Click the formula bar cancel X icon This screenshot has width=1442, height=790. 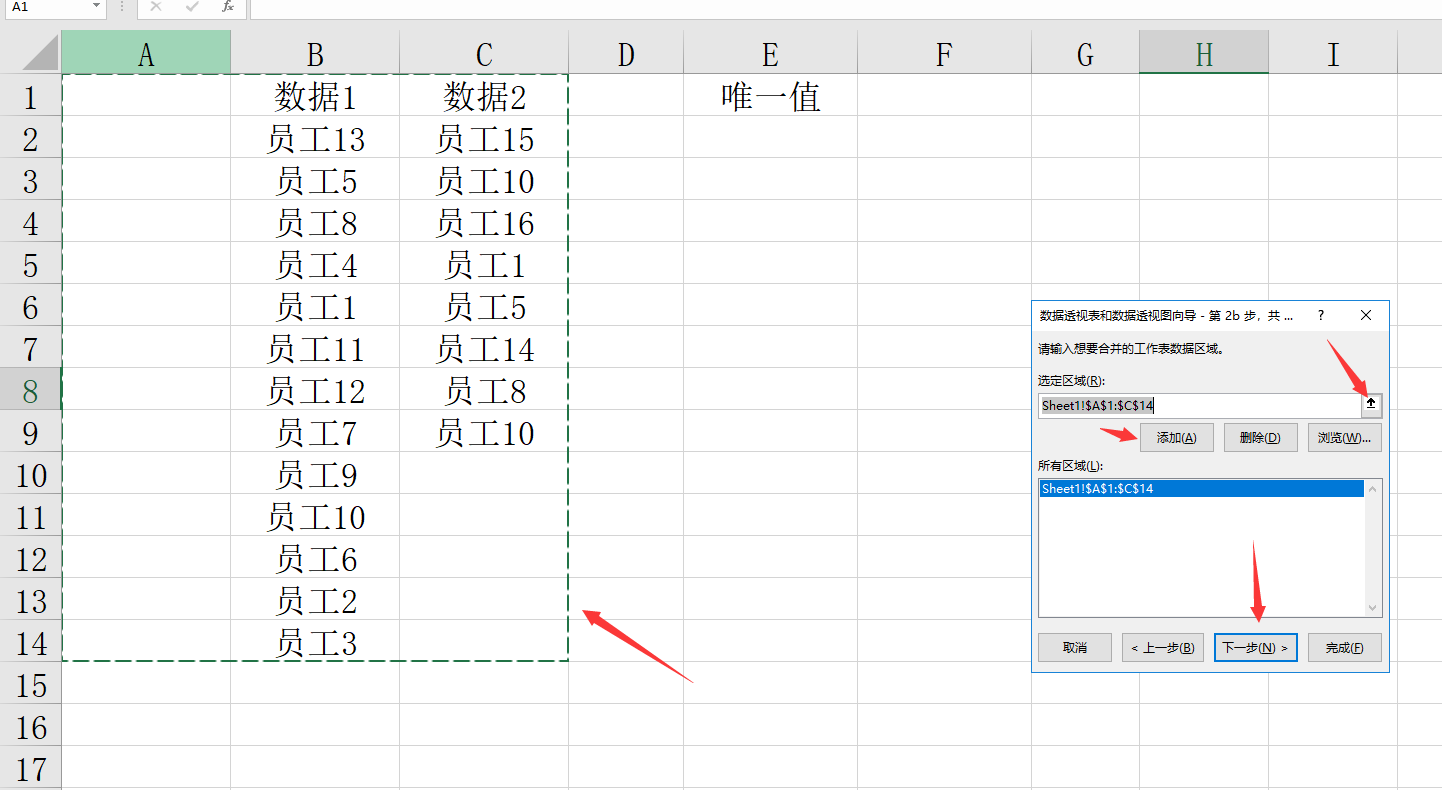(156, 7)
